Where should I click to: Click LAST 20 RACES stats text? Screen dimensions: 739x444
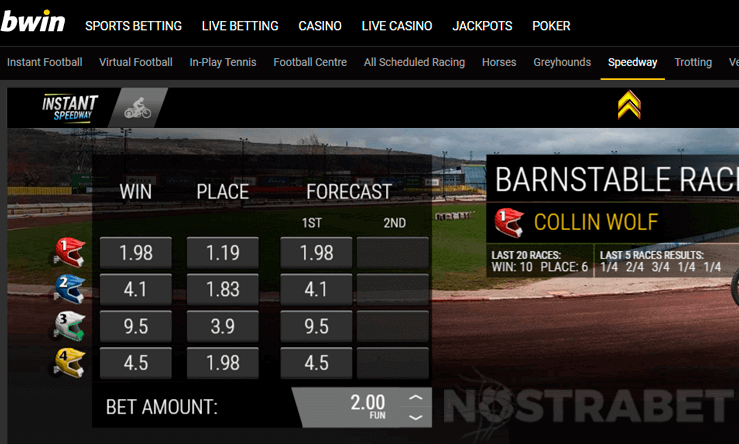pyautogui.click(x=540, y=261)
